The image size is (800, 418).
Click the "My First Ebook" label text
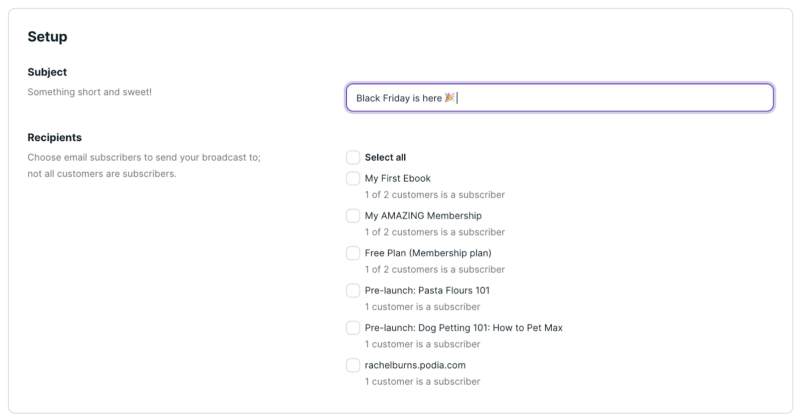[x=397, y=178]
